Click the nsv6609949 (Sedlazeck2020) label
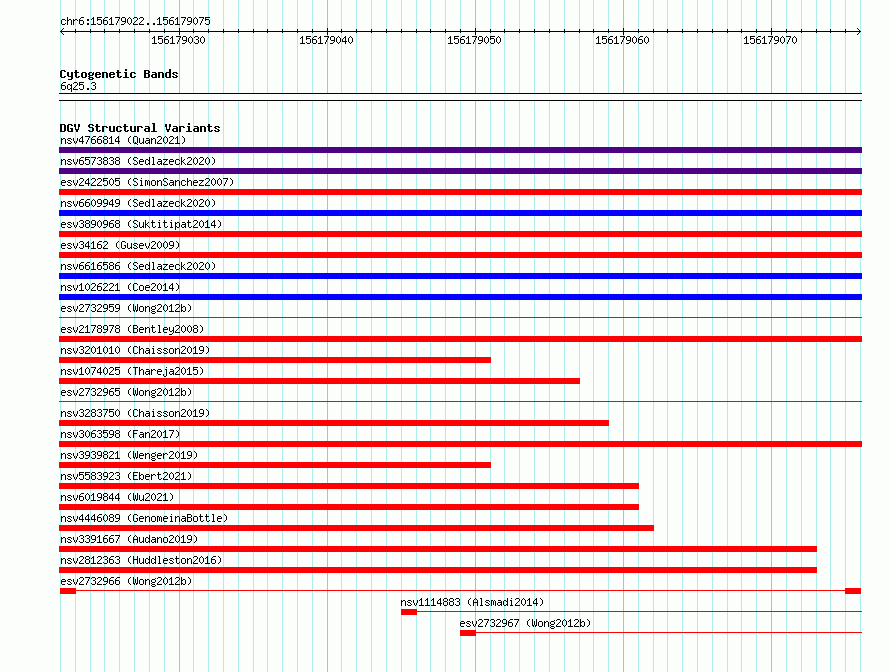The image size is (890, 672). pyautogui.click(x=138, y=203)
